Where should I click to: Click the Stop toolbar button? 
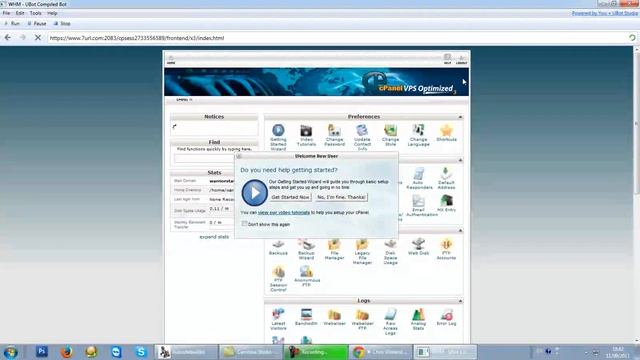[x=62, y=24]
